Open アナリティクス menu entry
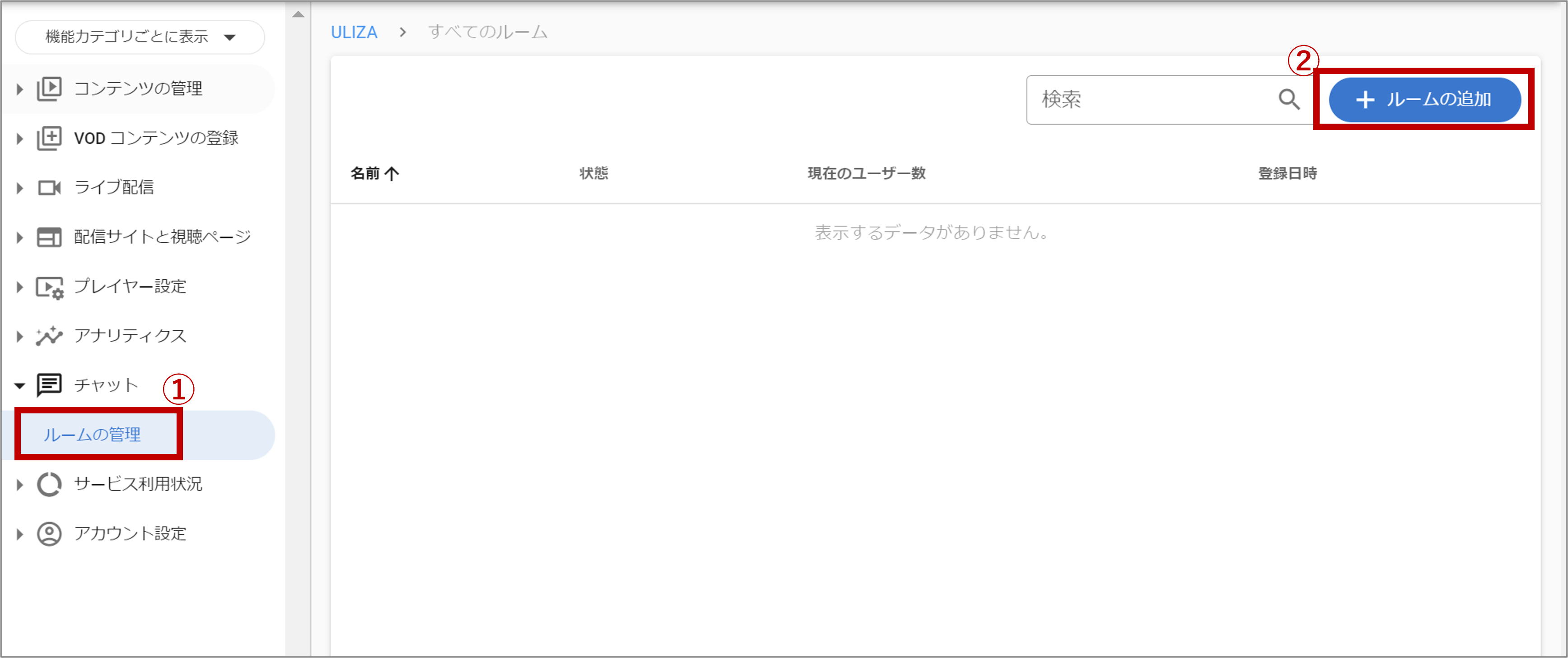Screen dimensions: 1568x658 pos(130,336)
